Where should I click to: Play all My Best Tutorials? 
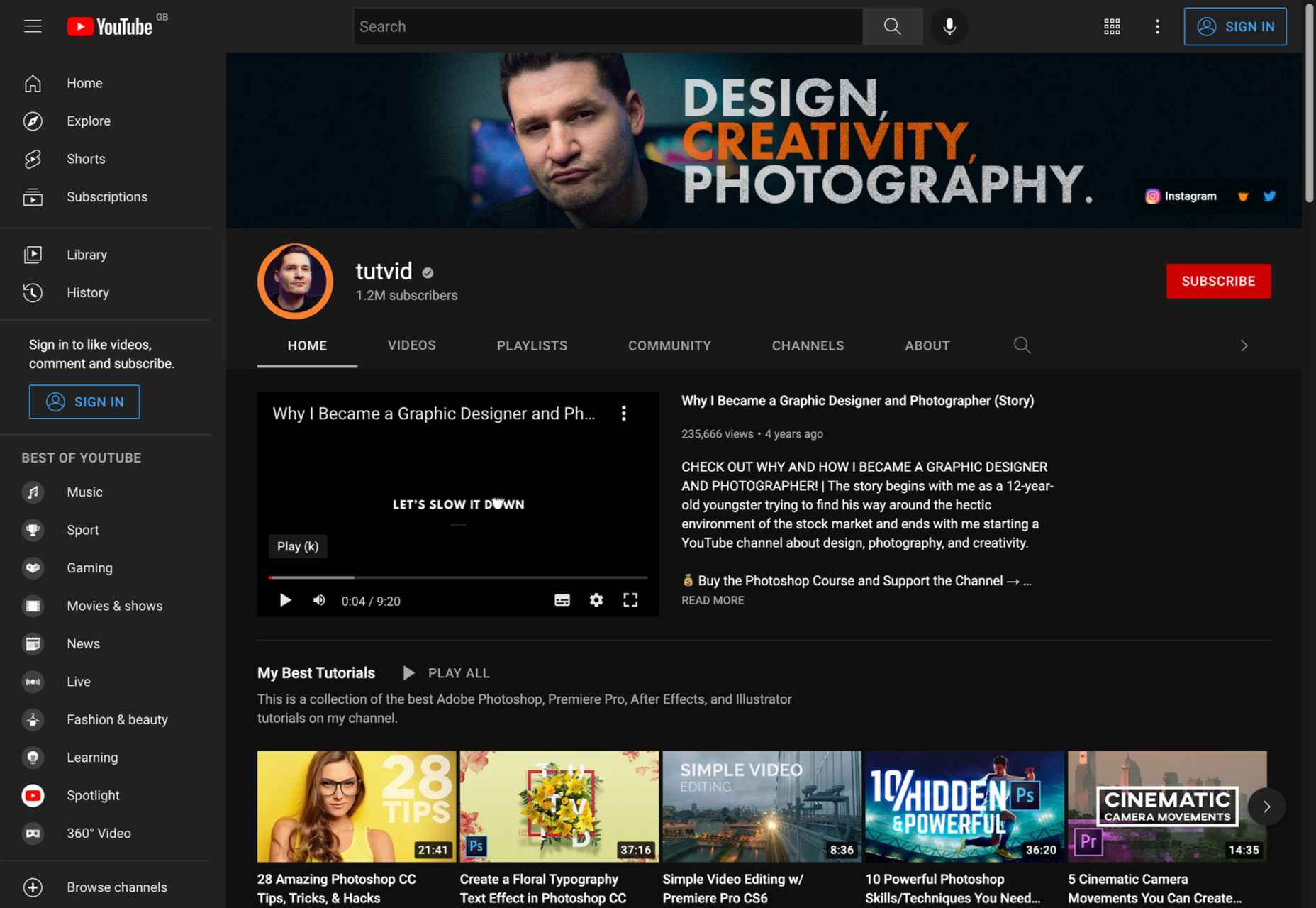tap(446, 672)
